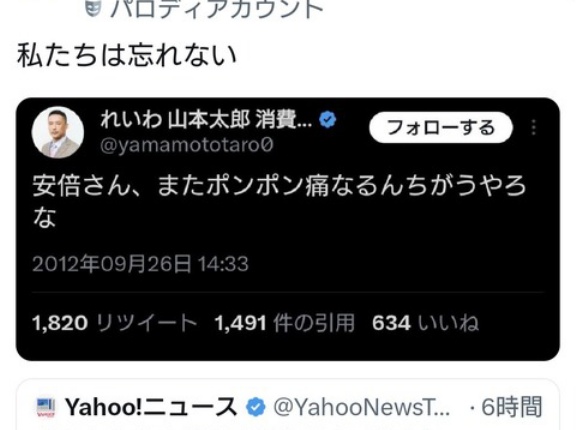Click the 私たちは忘れない post text

(x=127, y=55)
